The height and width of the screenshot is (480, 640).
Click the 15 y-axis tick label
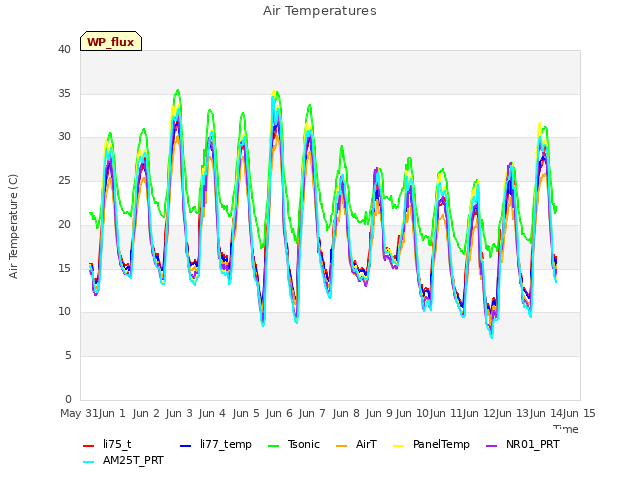(64, 268)
